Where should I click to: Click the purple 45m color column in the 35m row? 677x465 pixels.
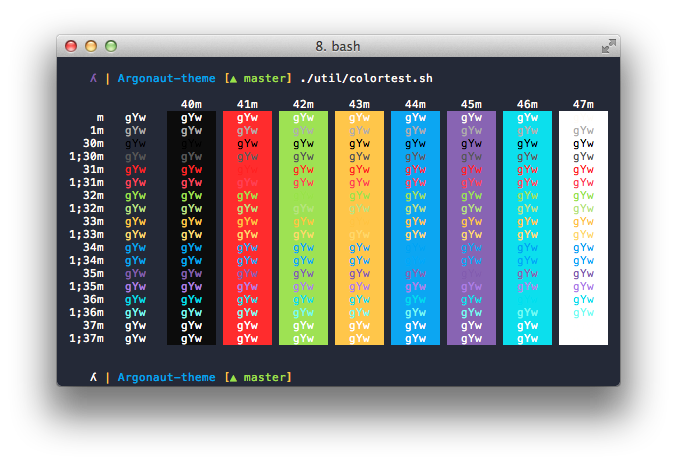click(x=471, y=273)
